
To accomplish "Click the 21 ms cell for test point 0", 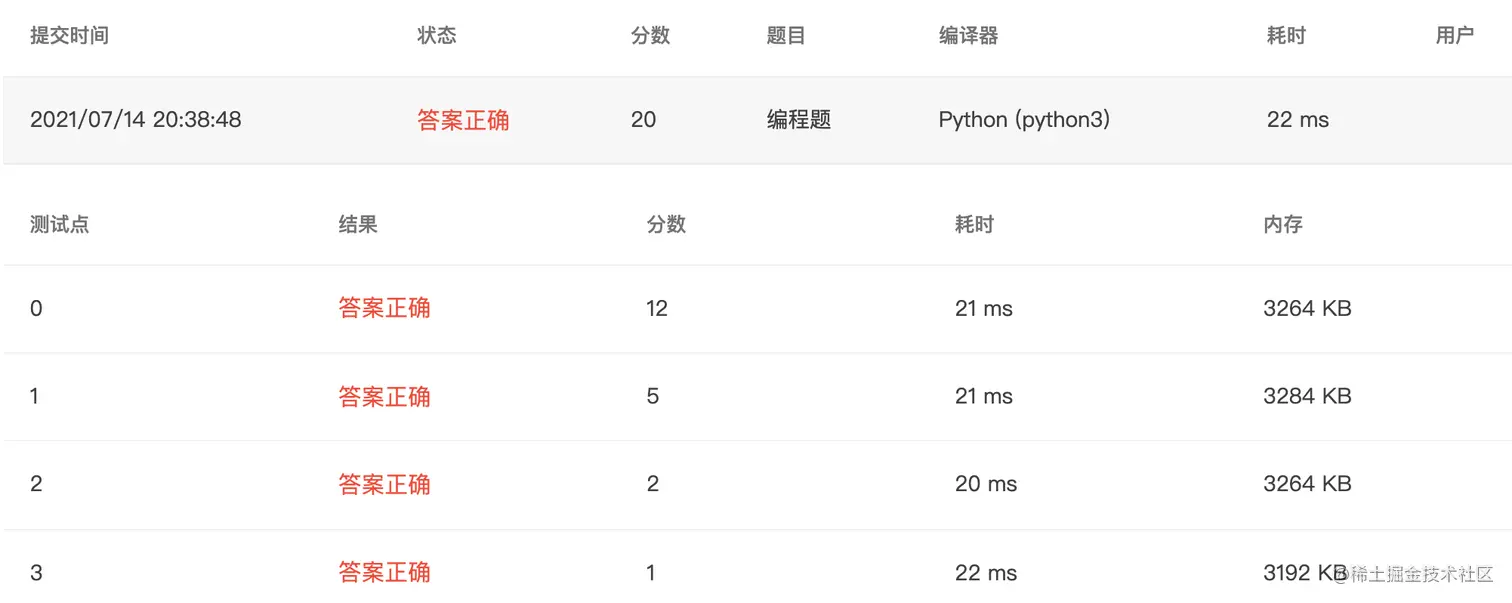I will 984,309.
